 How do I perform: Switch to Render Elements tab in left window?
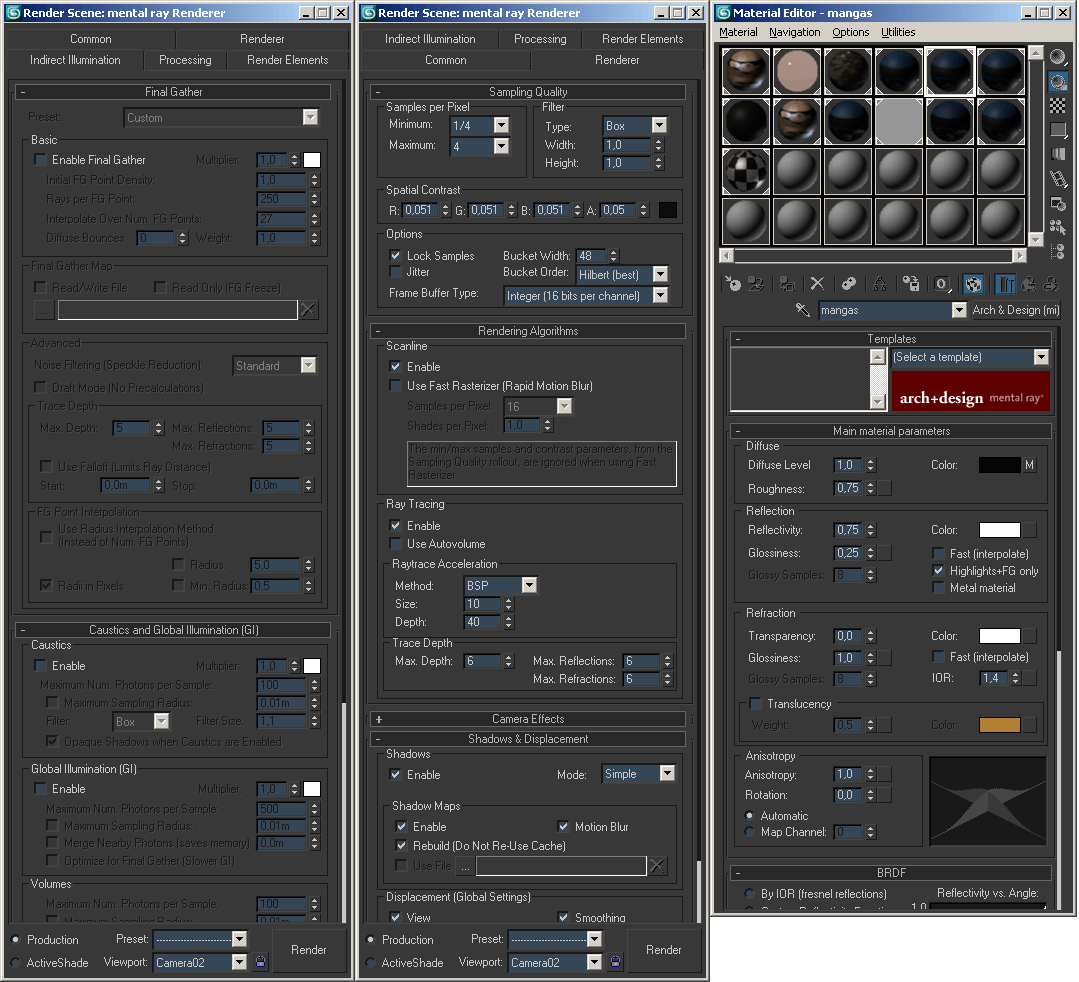288,60
